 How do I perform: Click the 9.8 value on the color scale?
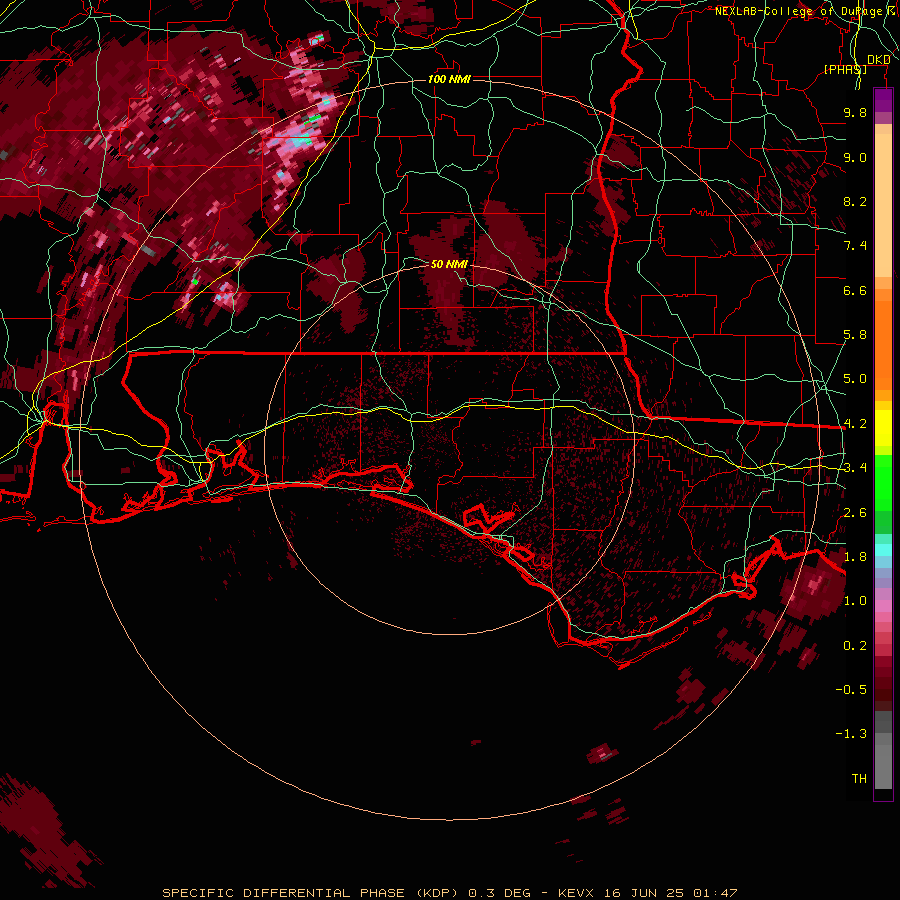click(855, 112)
